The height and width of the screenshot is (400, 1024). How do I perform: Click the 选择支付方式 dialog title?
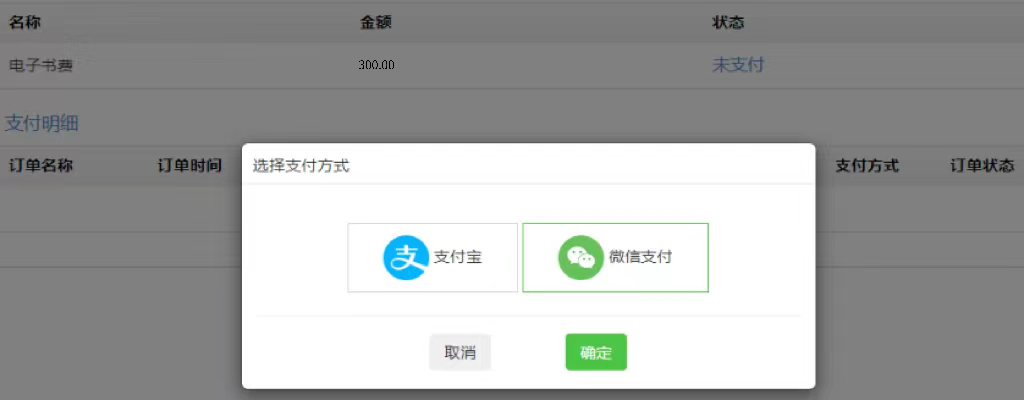click(301, 165)
